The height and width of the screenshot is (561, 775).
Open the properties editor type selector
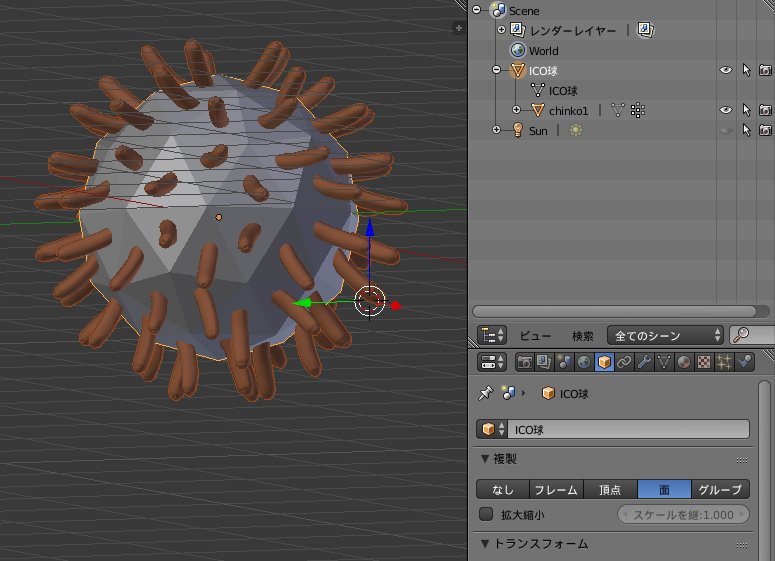pyautogui.click(x=492, y=362)
